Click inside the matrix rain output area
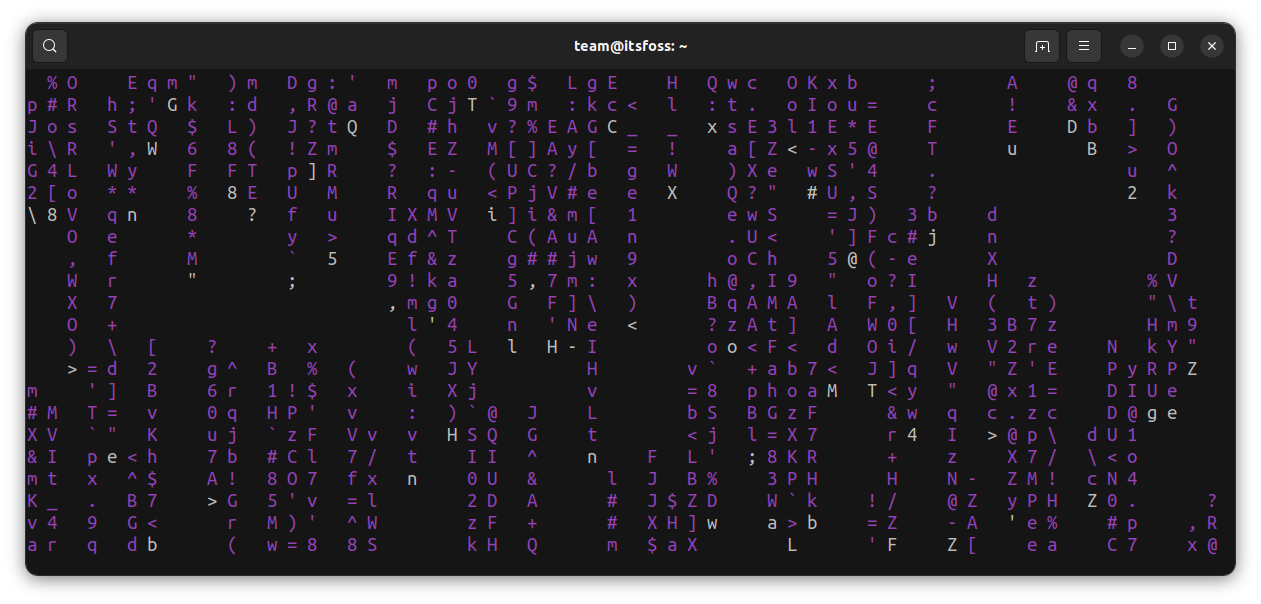Screen dimensions: 1261x604 pos(630,320)
